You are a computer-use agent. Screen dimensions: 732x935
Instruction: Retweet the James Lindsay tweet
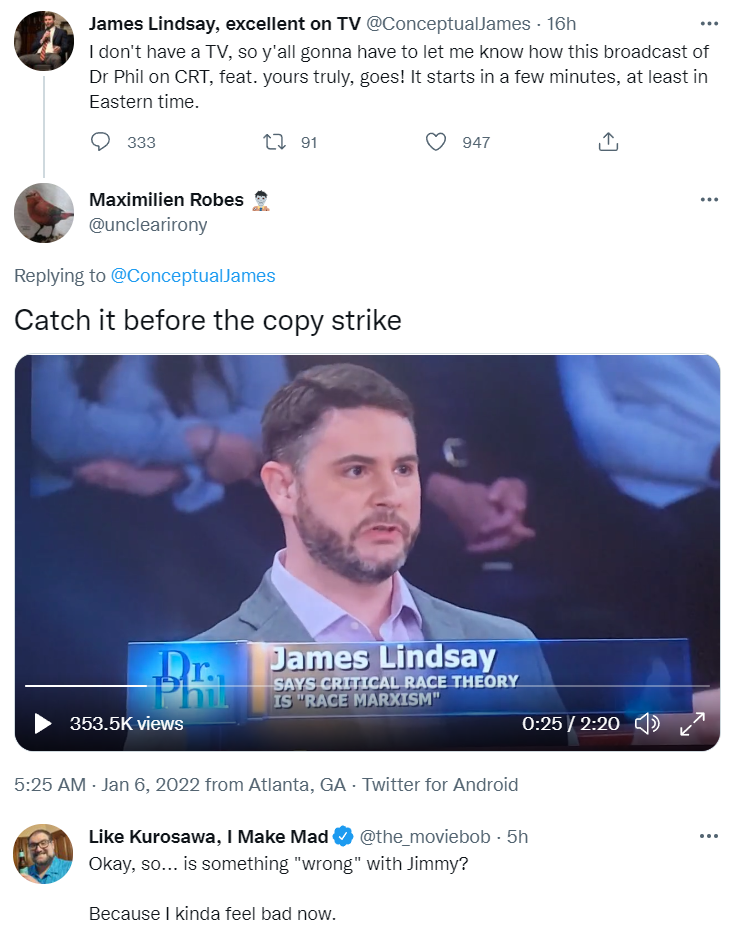tap(274, 142)
